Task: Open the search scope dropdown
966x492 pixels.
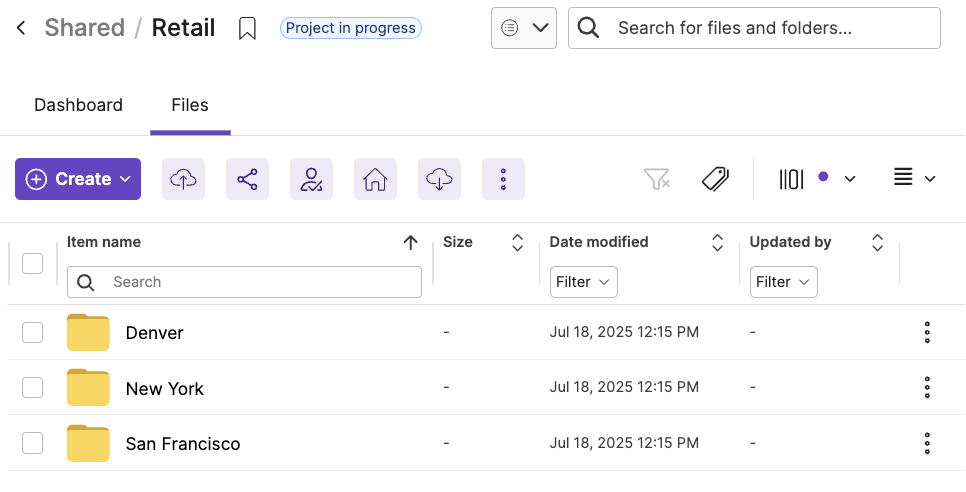Action: point(524,28)
